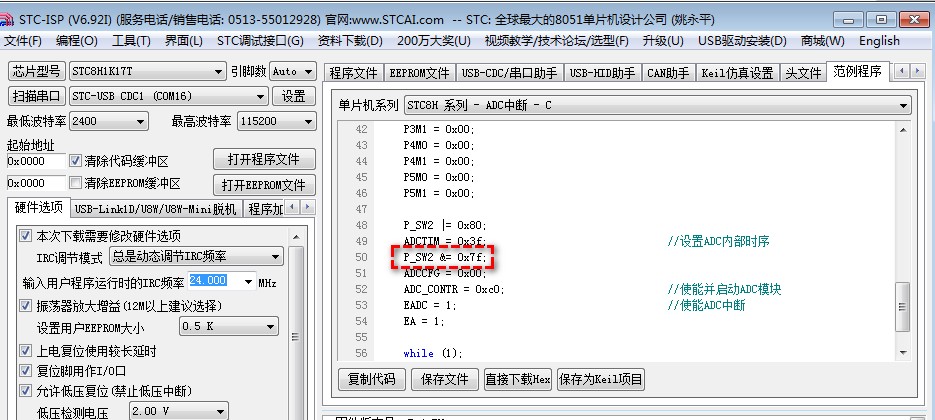The height and width of the screenshot is (420, 935).
Task: Open the USB驱动安装(D) menu
Action: (742, 41)
